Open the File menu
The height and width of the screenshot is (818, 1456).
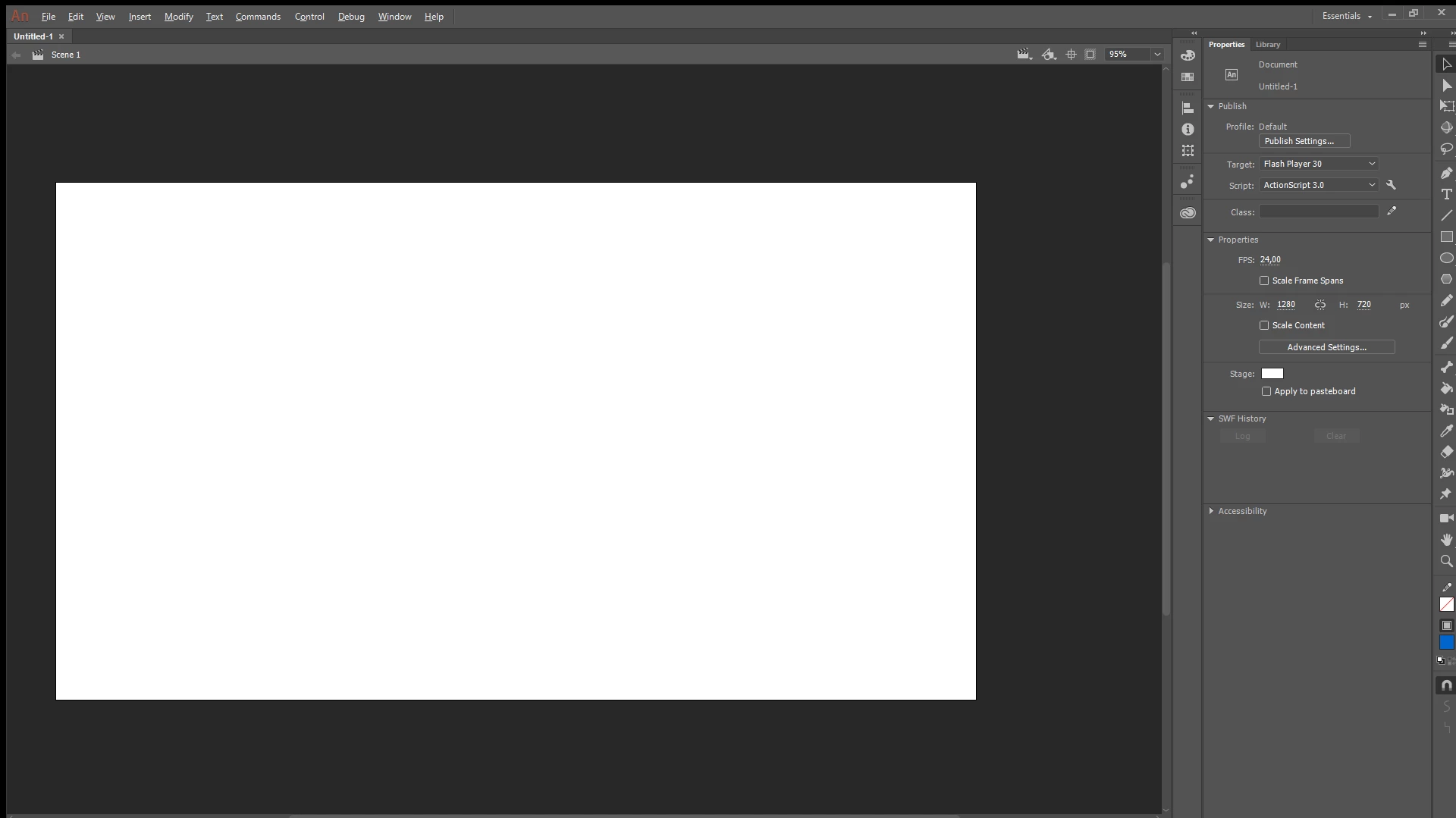[49, 17]
